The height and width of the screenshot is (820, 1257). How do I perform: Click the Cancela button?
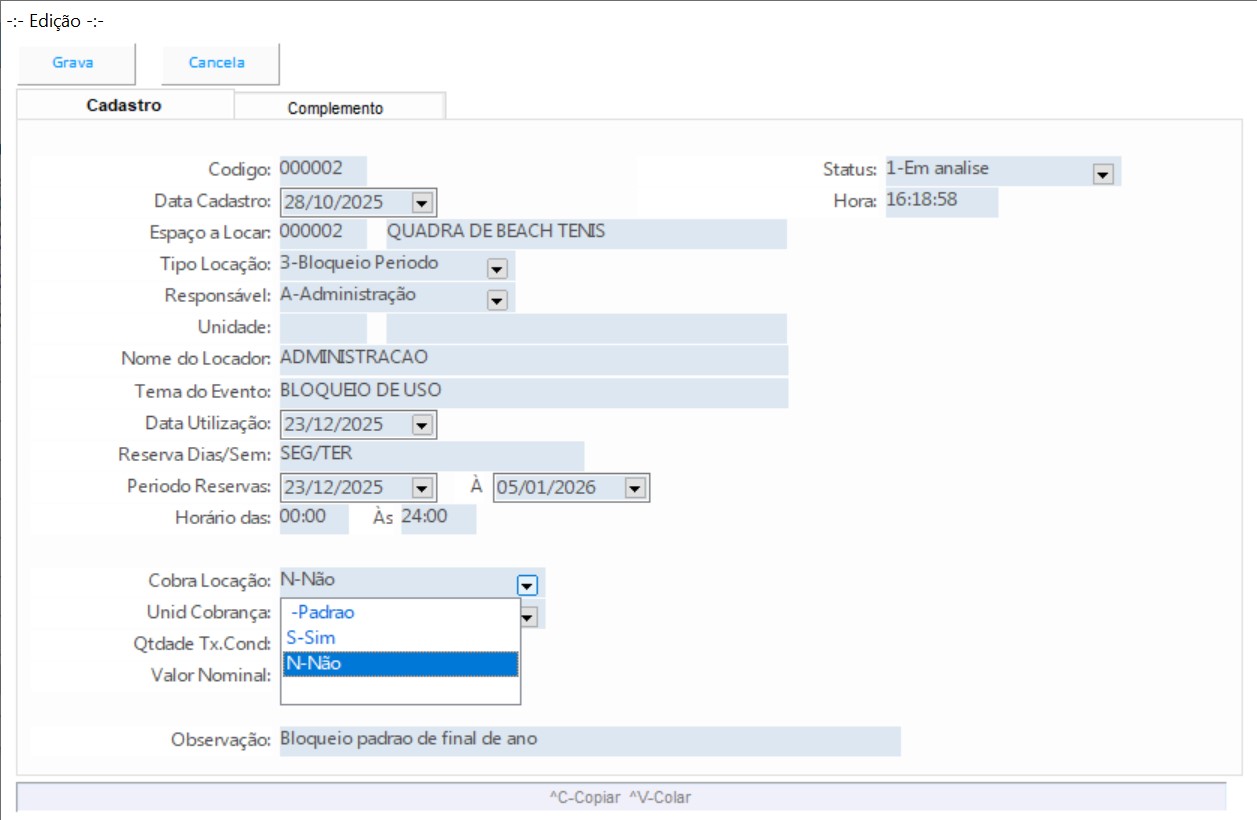217,63
